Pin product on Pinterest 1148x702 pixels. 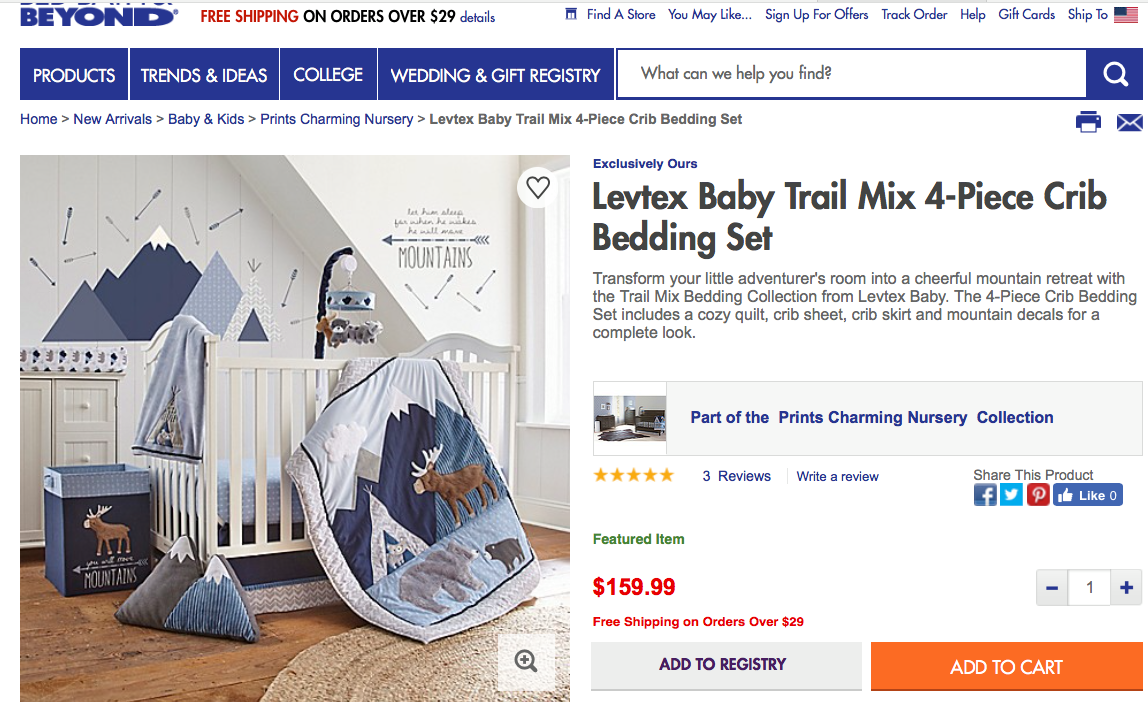[x=1037, y=495]
